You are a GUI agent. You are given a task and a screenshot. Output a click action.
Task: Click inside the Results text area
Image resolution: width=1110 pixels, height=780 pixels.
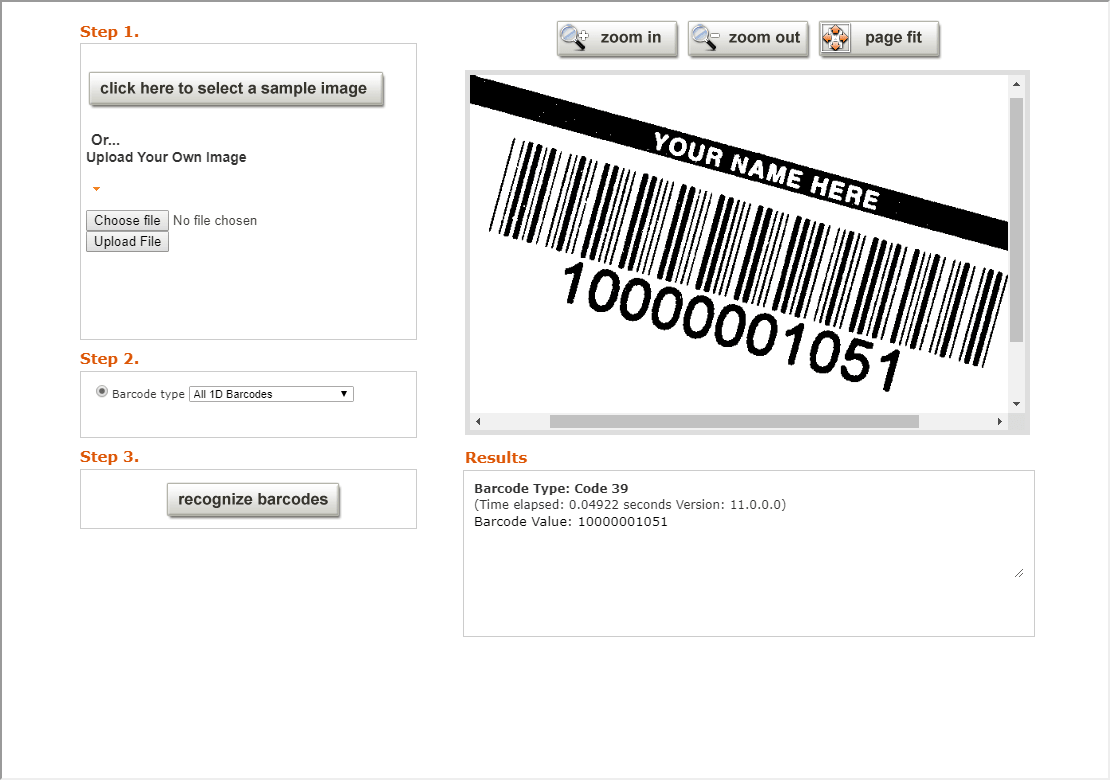coord(748,553)
